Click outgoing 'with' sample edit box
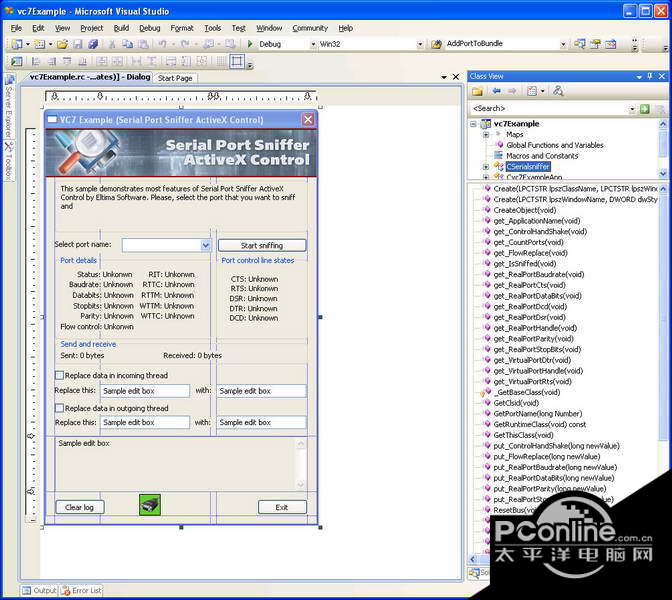Viewport: 672px width, 600px height. click(261, 423)
